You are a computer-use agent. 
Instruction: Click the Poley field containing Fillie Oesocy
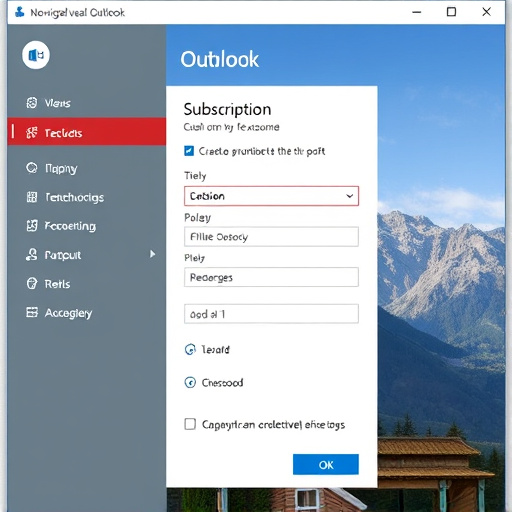[271, 237]
